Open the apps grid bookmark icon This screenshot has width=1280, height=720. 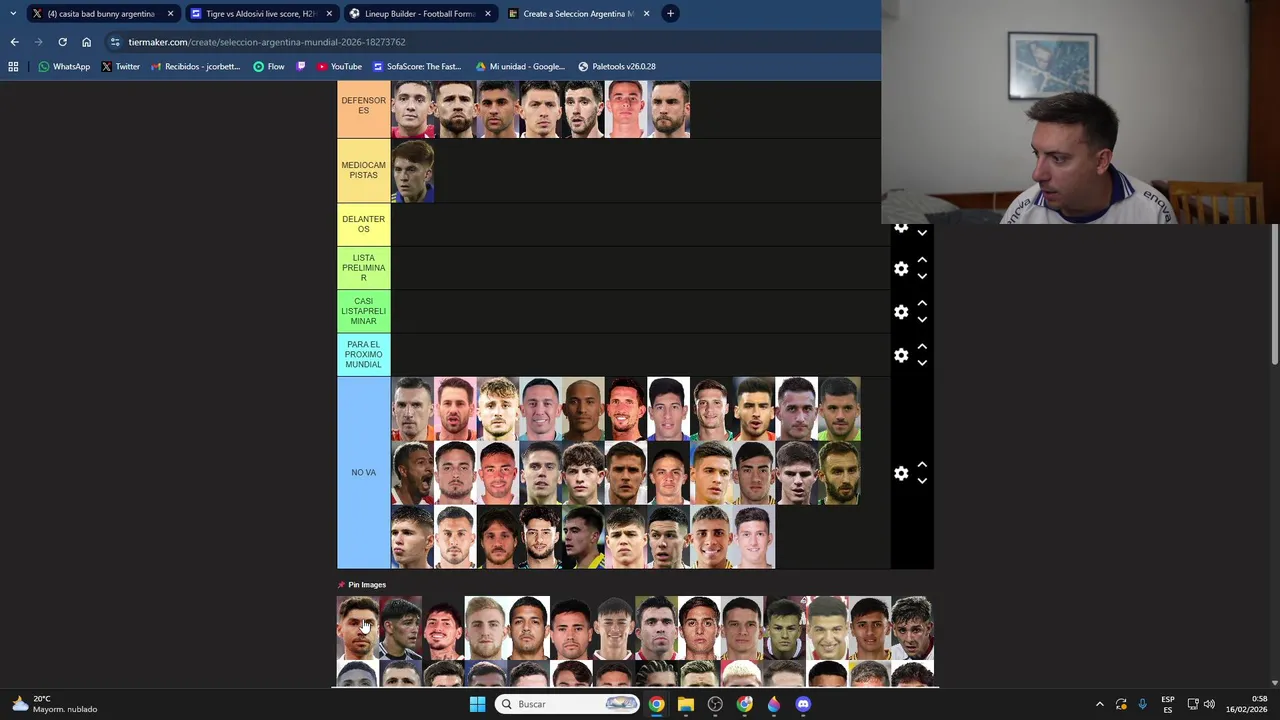click(x=13, y=67)
